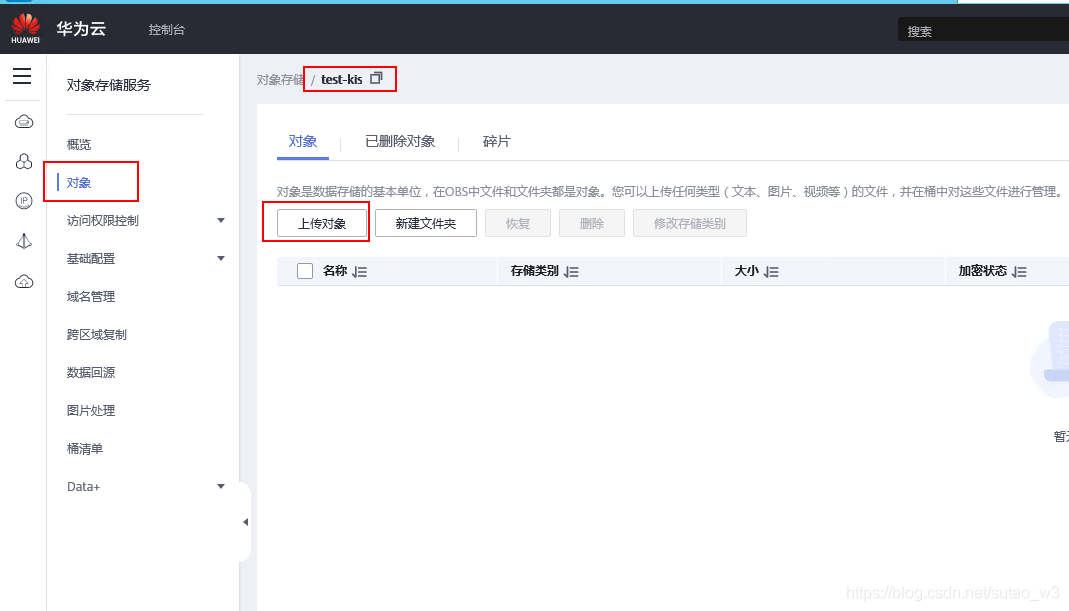This screenshot has height=611, width=1069.
Task: Open the cloud upload sidebar icon
Action: [x=24, y=282]
